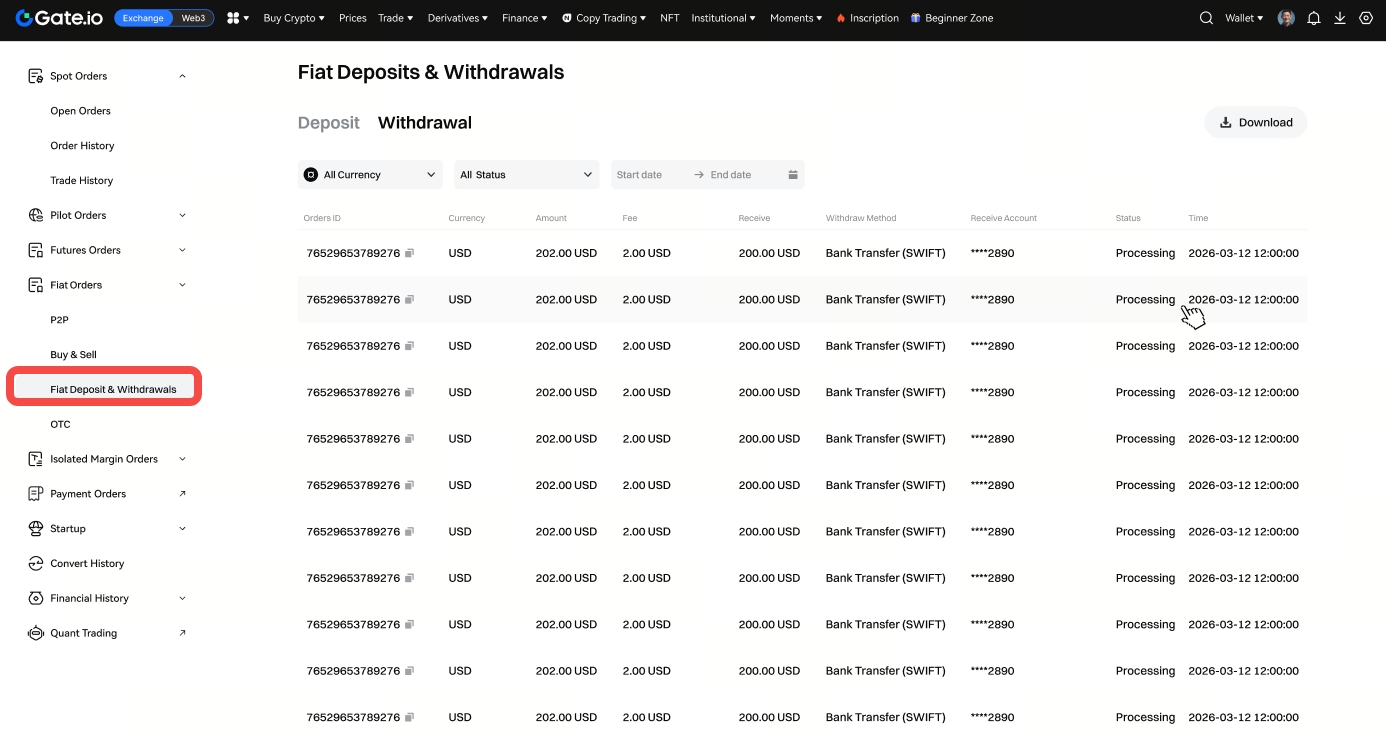The width and height of the screenshot is (1386, 742).
Task: Go to Order History
Action: 82,146
